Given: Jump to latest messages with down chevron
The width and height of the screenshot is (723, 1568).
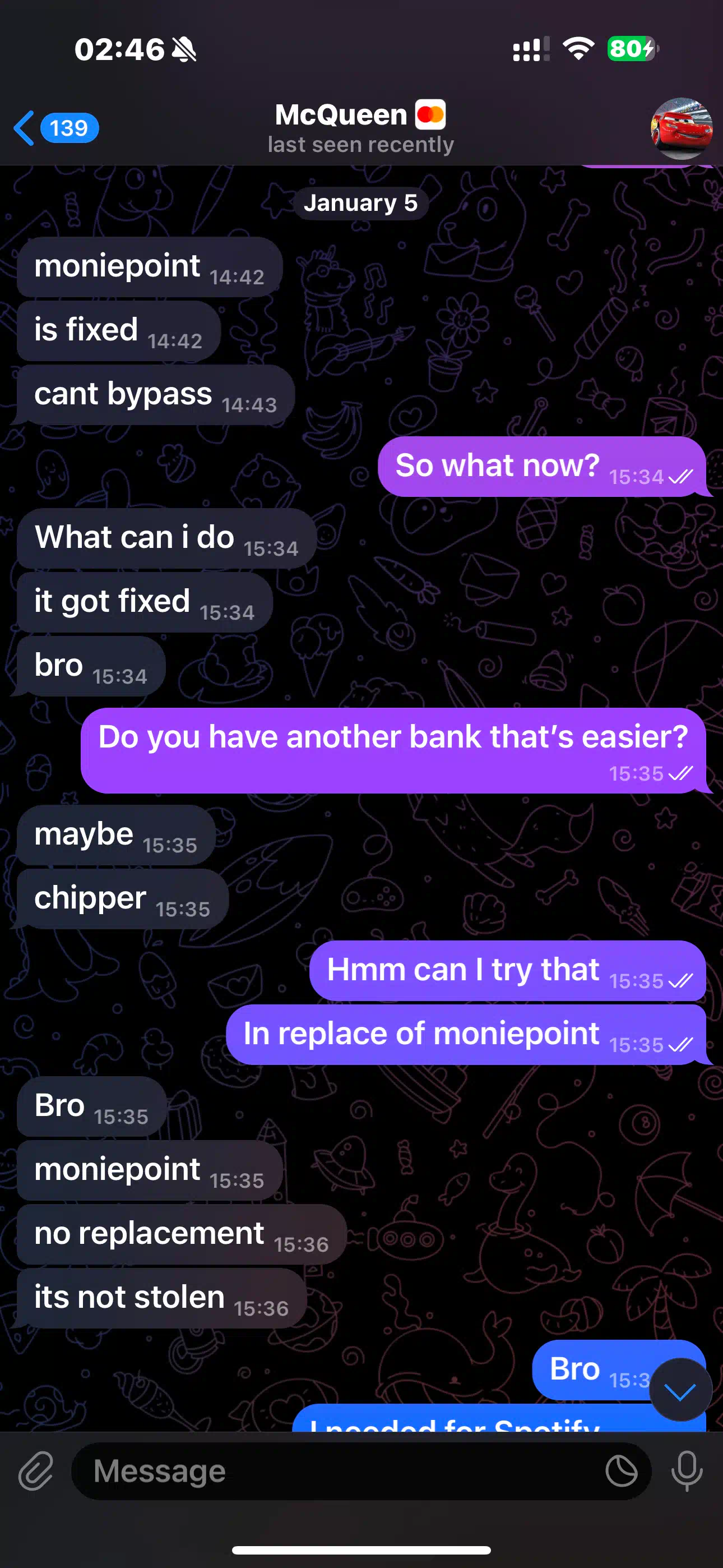Looking at the screenshot, I should (x=680, y=1391).
